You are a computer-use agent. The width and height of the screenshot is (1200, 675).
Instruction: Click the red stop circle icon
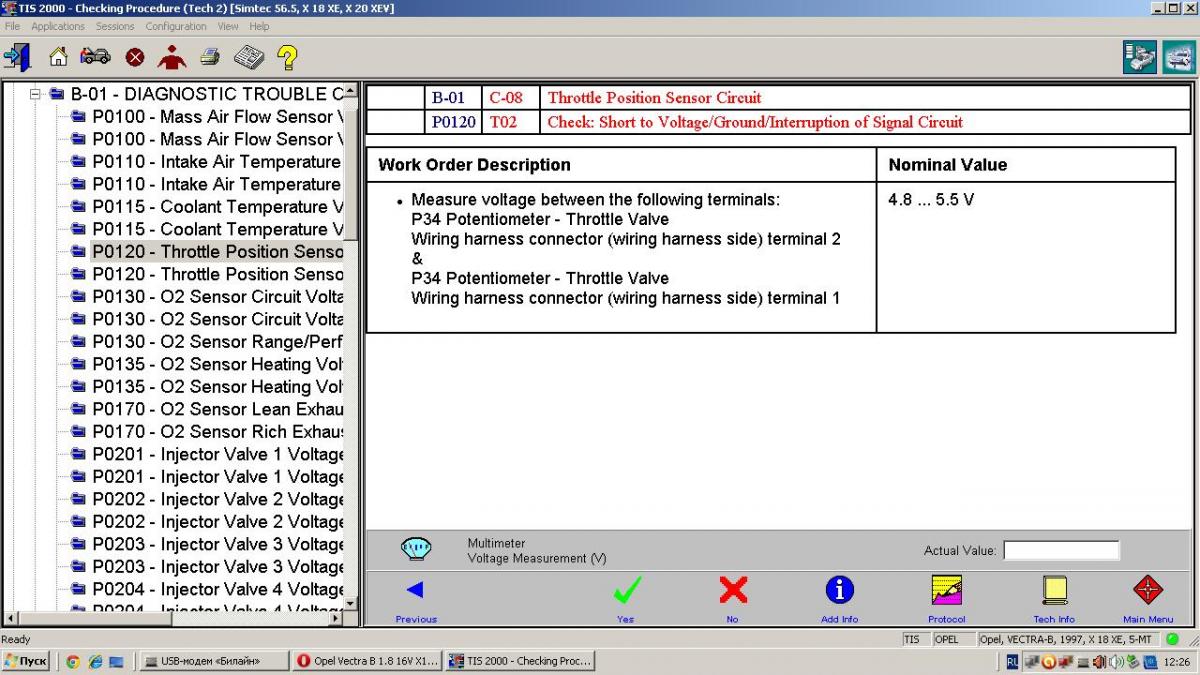[x=135, y=58]
